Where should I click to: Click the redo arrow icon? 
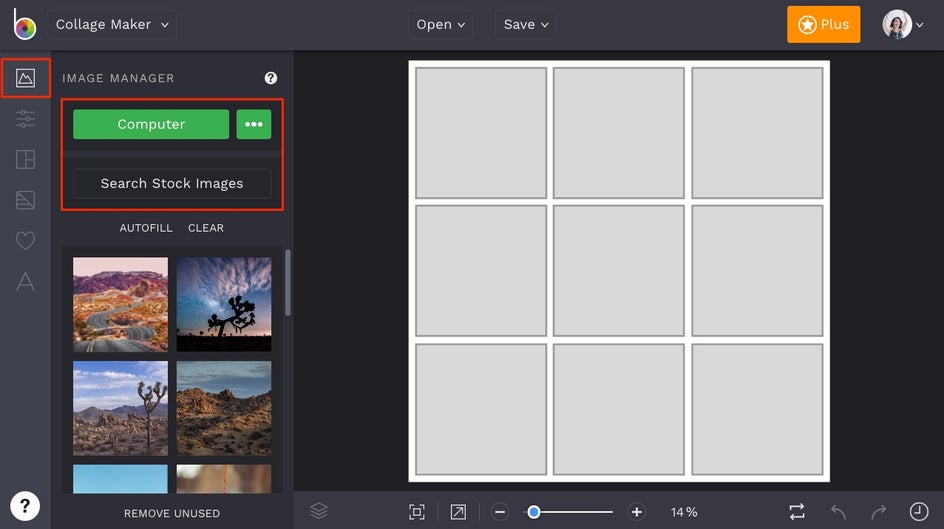tap(878, 512)
